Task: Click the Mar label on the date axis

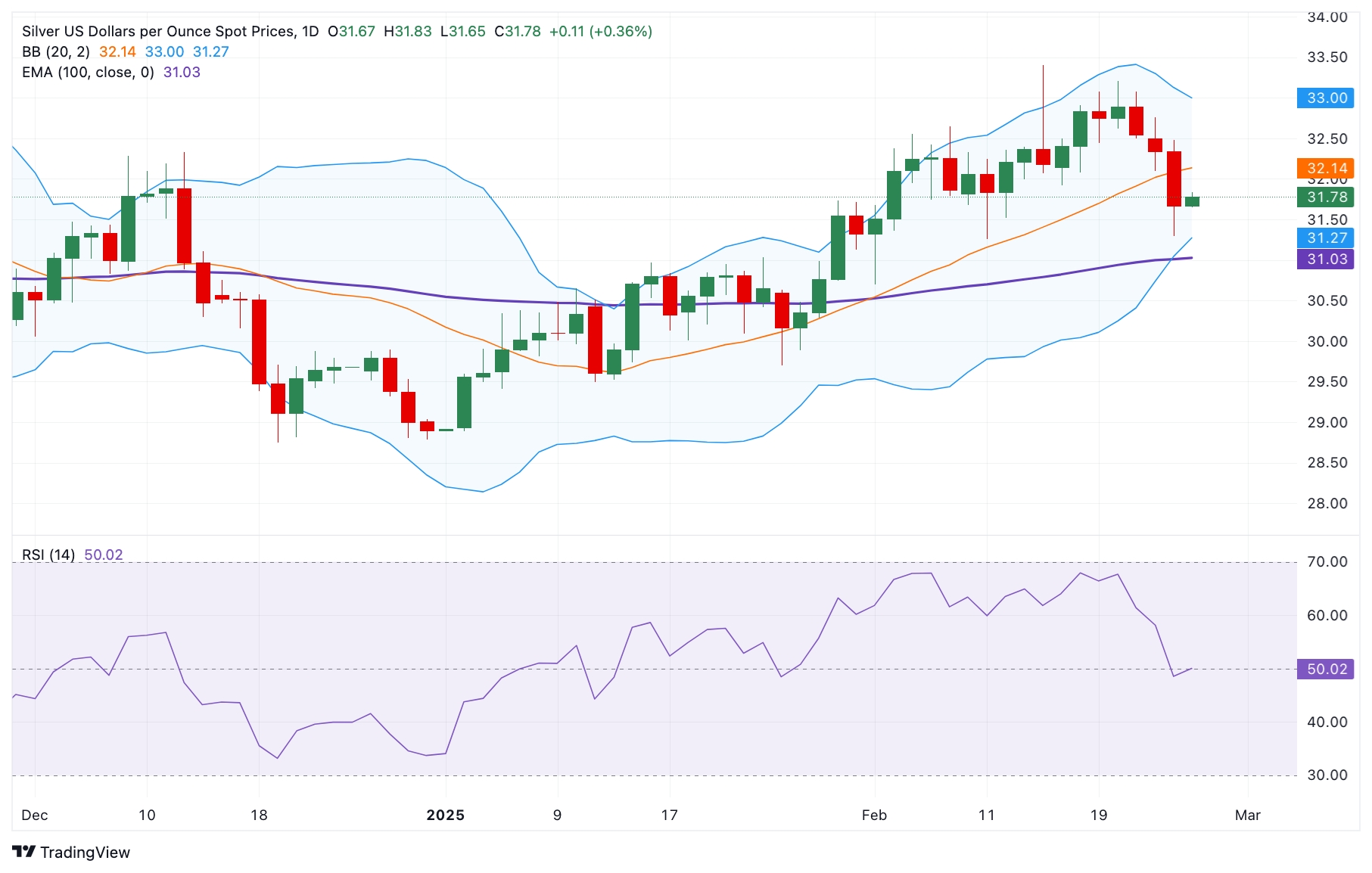Action: point(1247,815)
